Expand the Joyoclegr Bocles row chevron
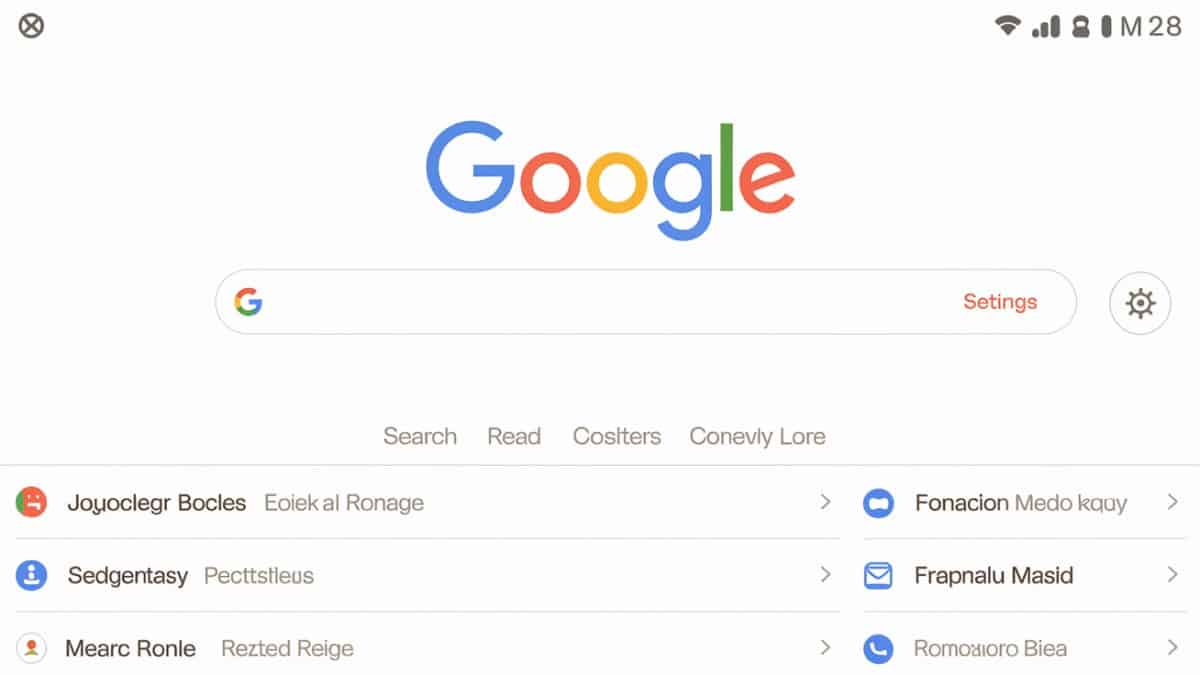 (x=825, y=502)
